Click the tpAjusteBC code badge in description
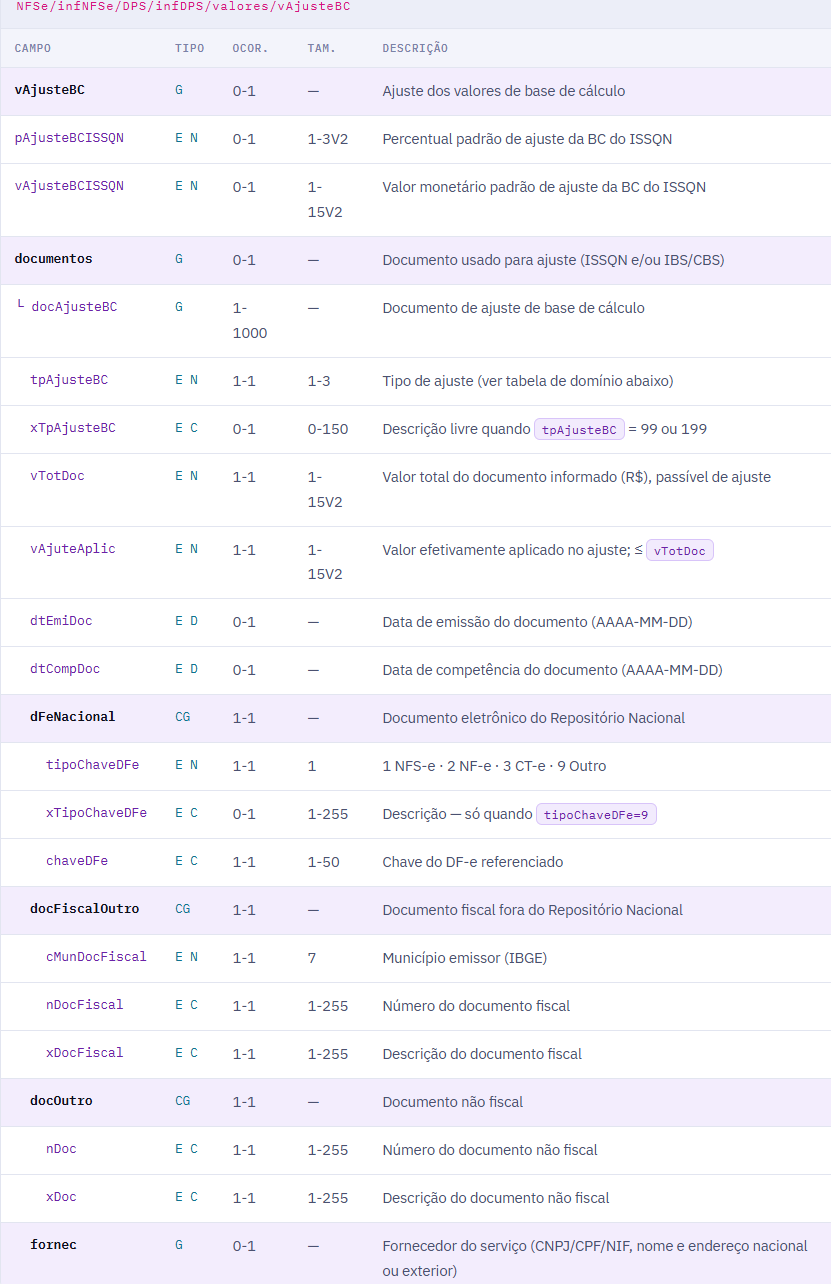This screenshot has height=1284, width=831. click(x=579, y=429)
